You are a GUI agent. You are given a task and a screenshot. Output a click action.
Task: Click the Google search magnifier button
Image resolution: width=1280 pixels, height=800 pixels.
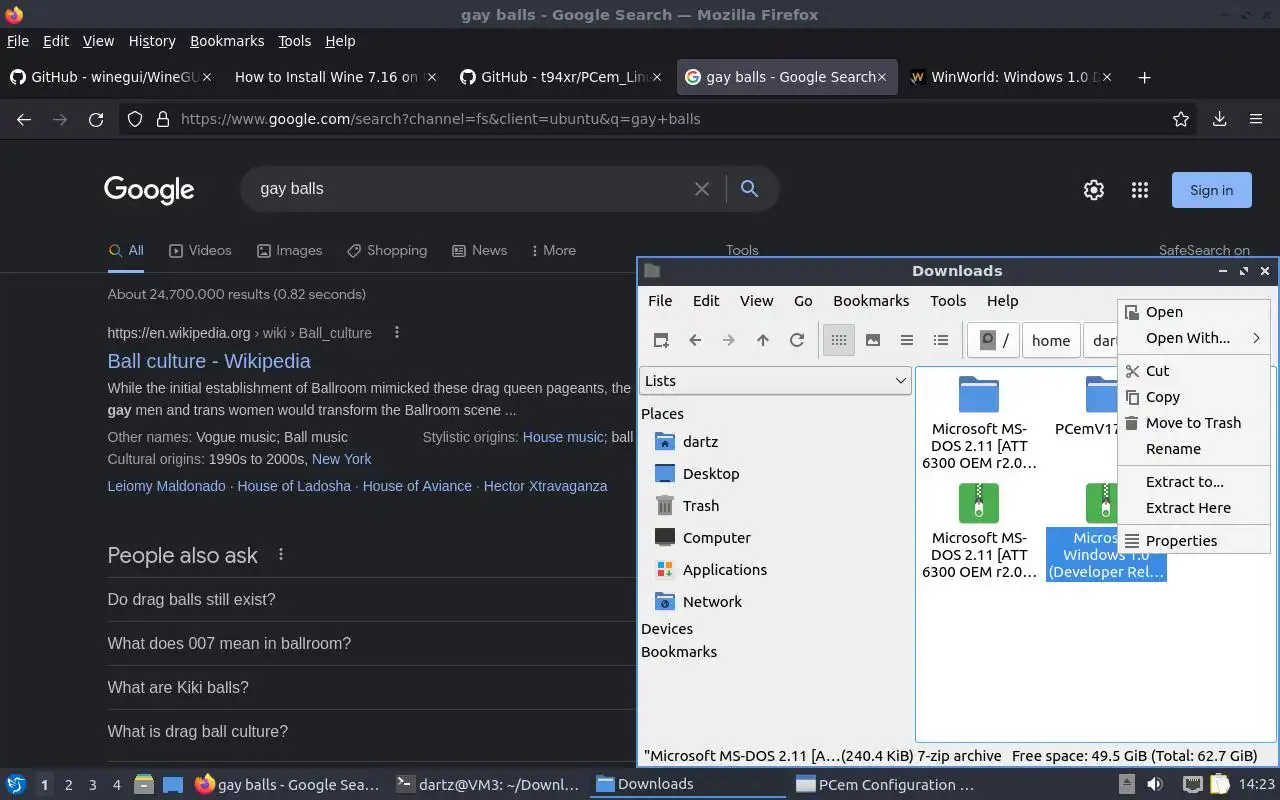tap(749, 189)
